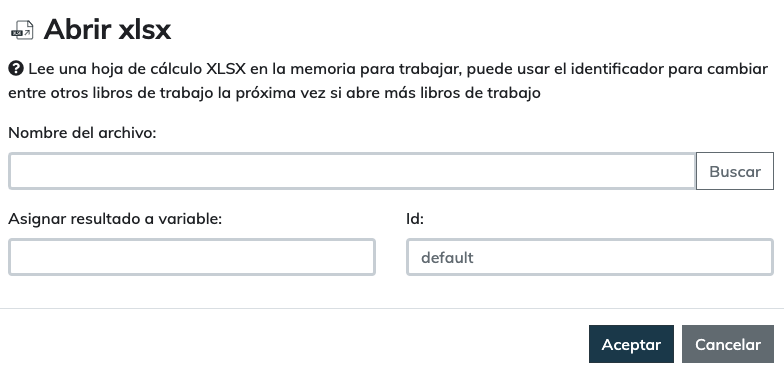The image size is (784, 371).
Task: Click the XLSX file icon beside the title
Action: click(x=22, y=30)
